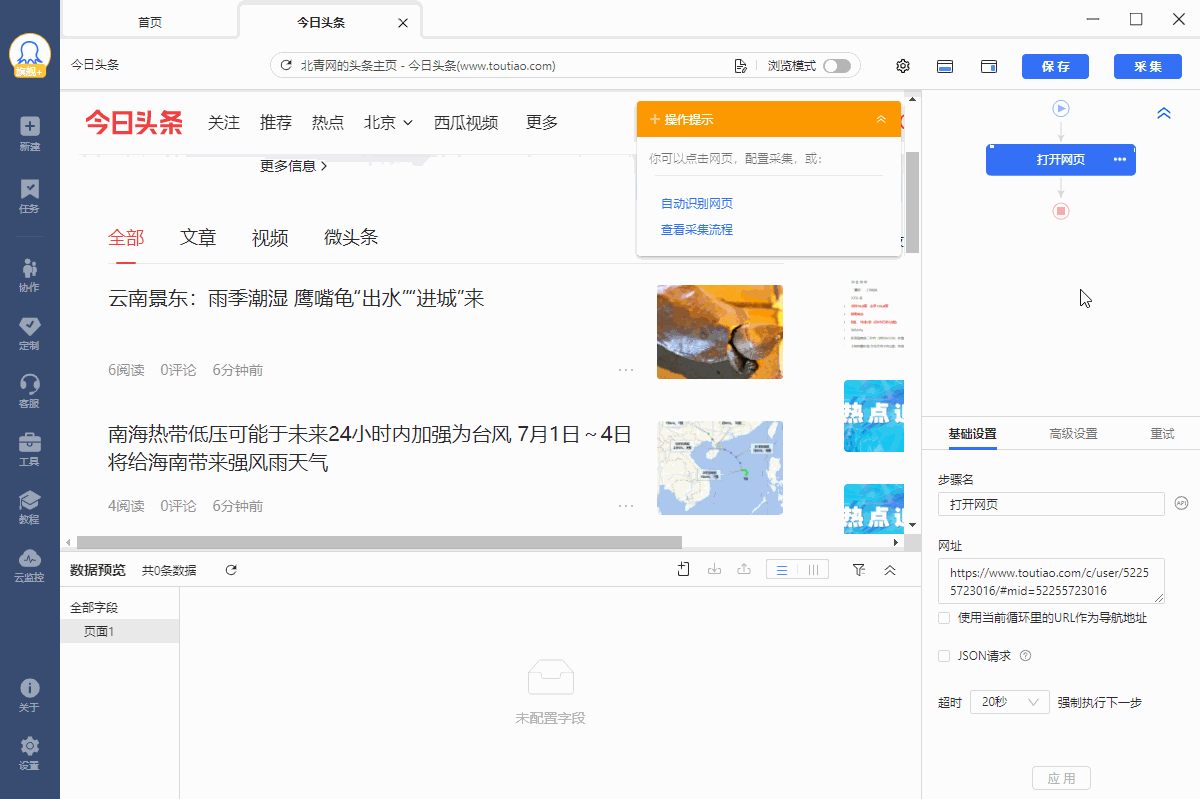Image resolution: width=1200 pixels, height=799 pixels.
Task: Click the 西瓜视频 nav link
Action: [466, 122]
